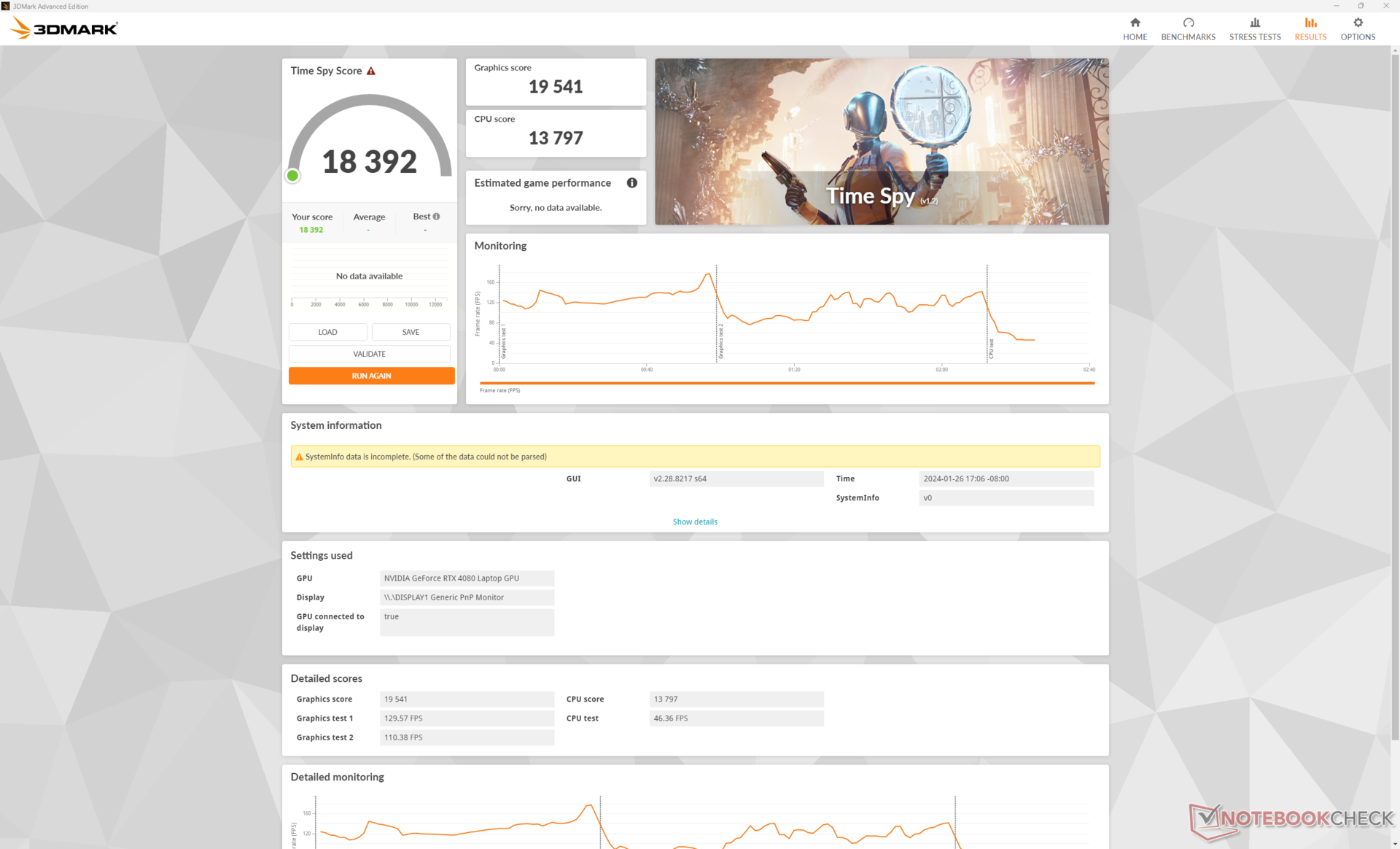Click the Best score info icon
The image size is (1400, 849).
click(436, 217)
